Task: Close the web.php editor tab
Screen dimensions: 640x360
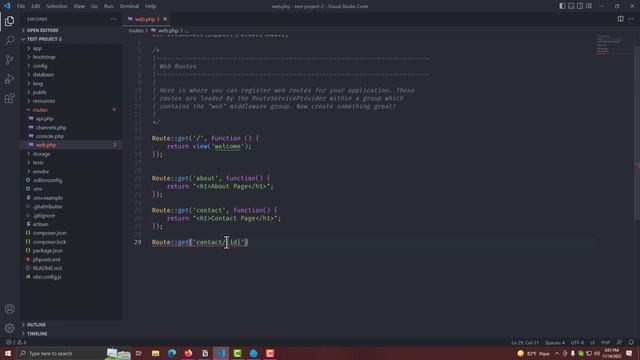Action: tap(165, 19)
